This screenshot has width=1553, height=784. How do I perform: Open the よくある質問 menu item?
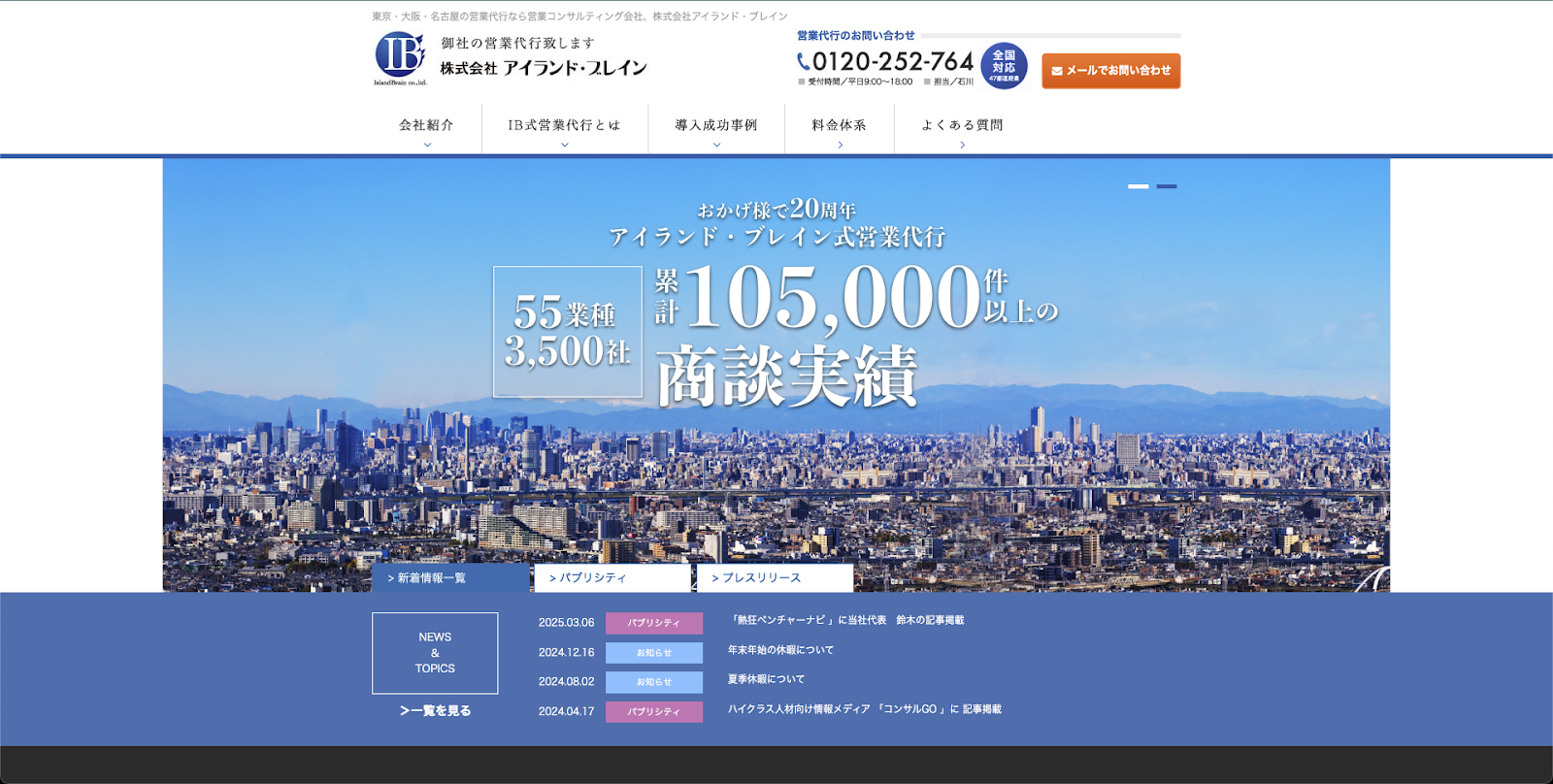tap(962, 126)
